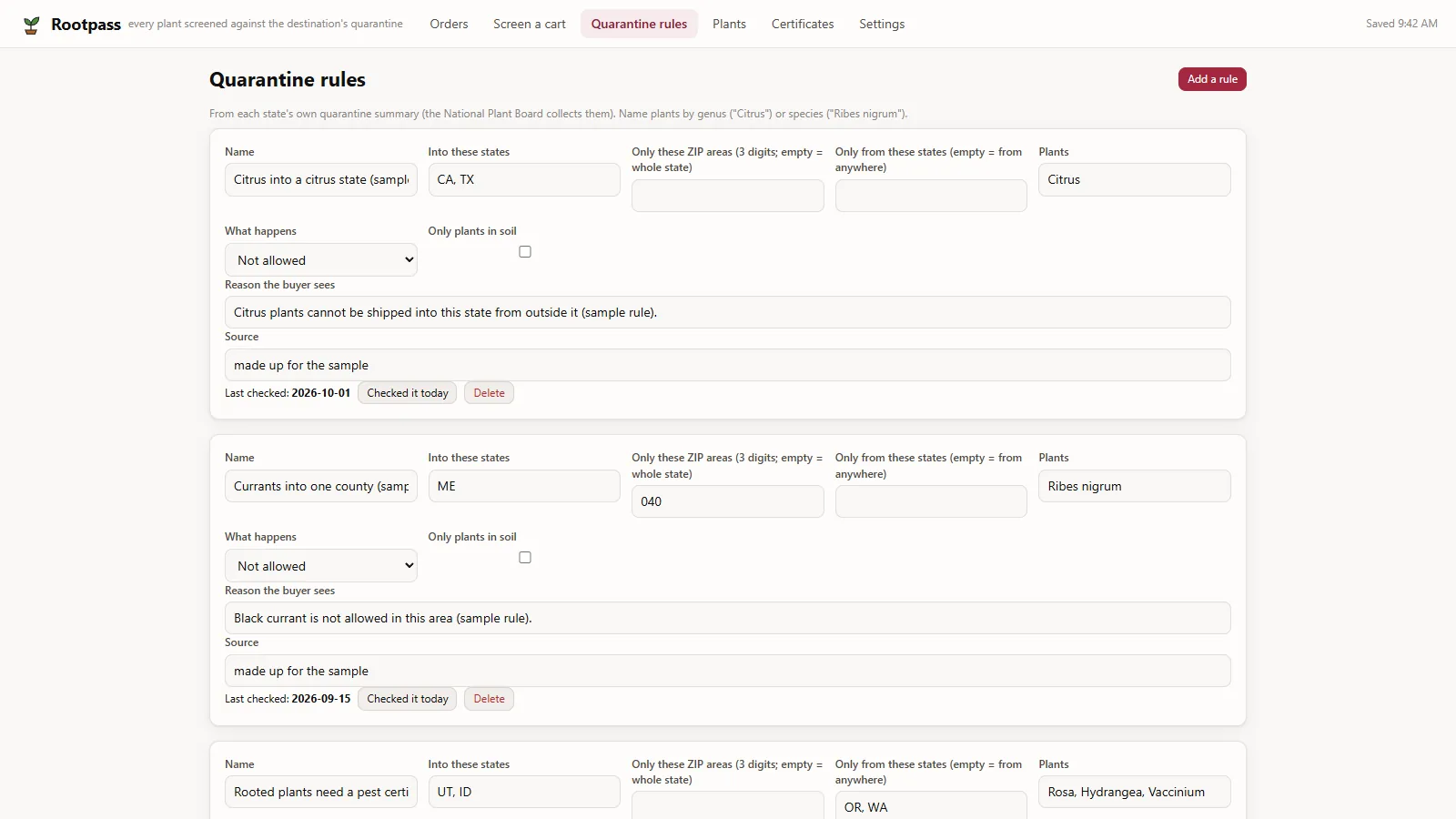This screenshot has width=1456, height=819.
Task: Focus the Citrus rule ZIP areas field
Action: pyautogui.click(x=728, y=196)
